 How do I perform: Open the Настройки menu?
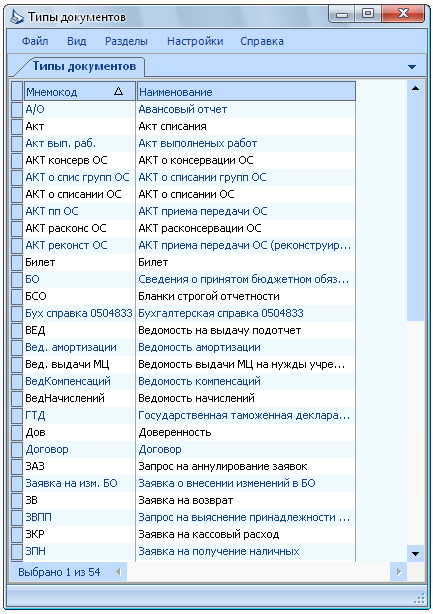(x=195, y=41)
